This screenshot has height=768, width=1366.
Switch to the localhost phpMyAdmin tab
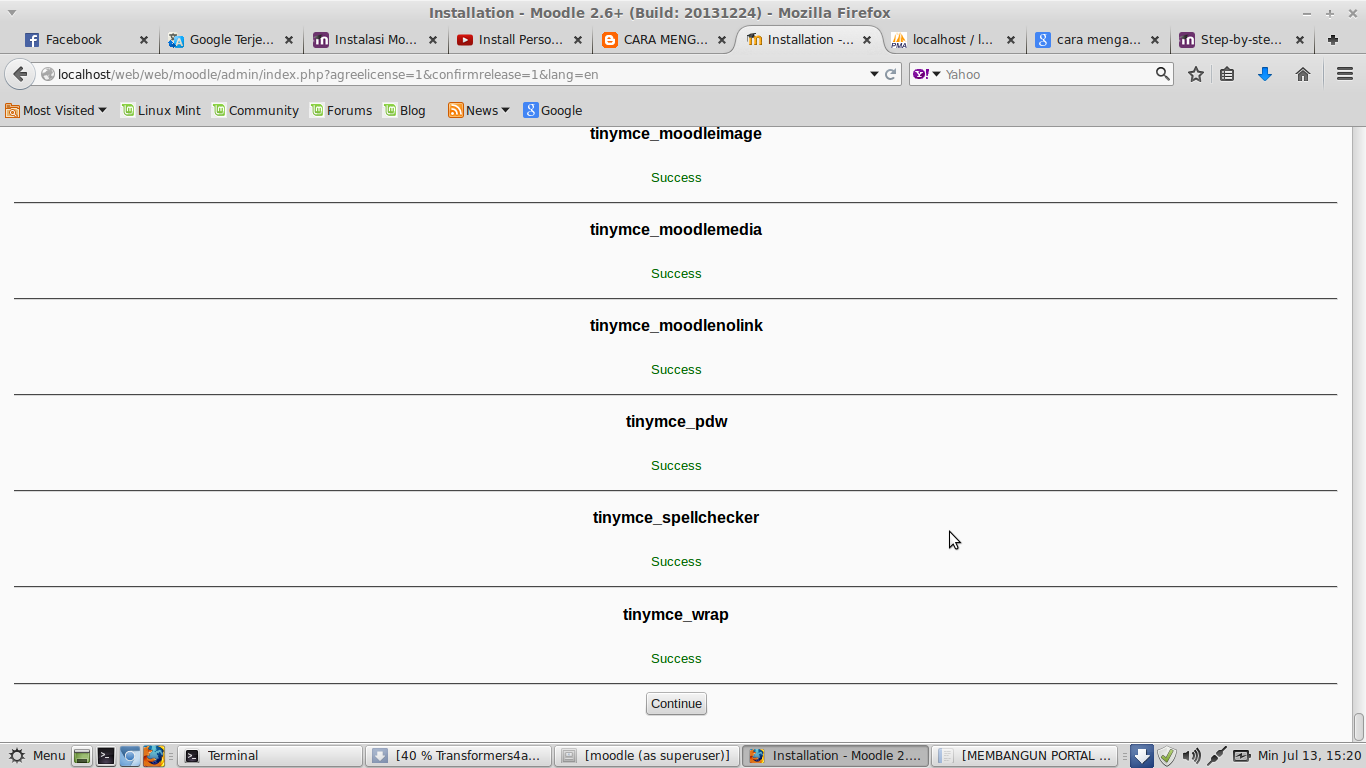click(x=948, y=40)
